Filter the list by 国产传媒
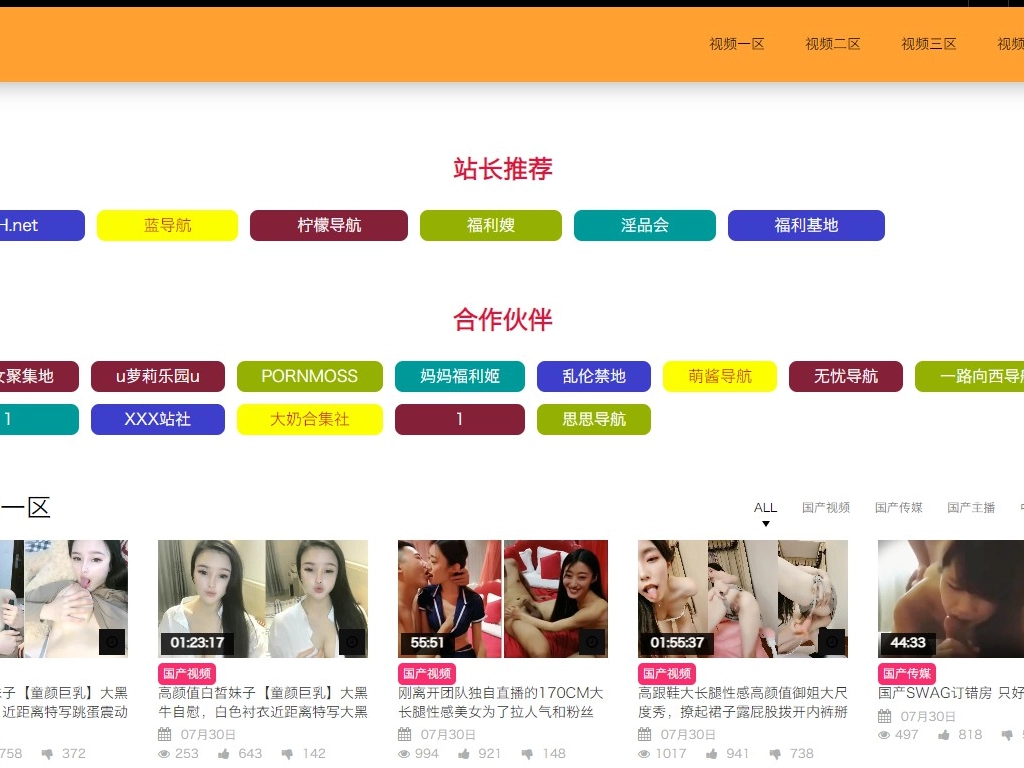 (x=898, y=508)
